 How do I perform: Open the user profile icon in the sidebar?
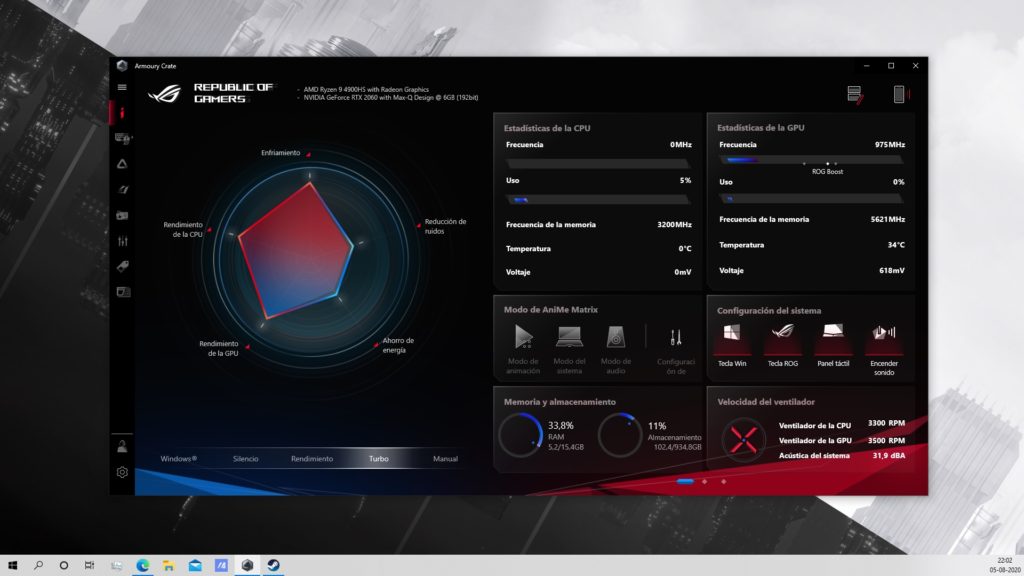pos(122,447)
